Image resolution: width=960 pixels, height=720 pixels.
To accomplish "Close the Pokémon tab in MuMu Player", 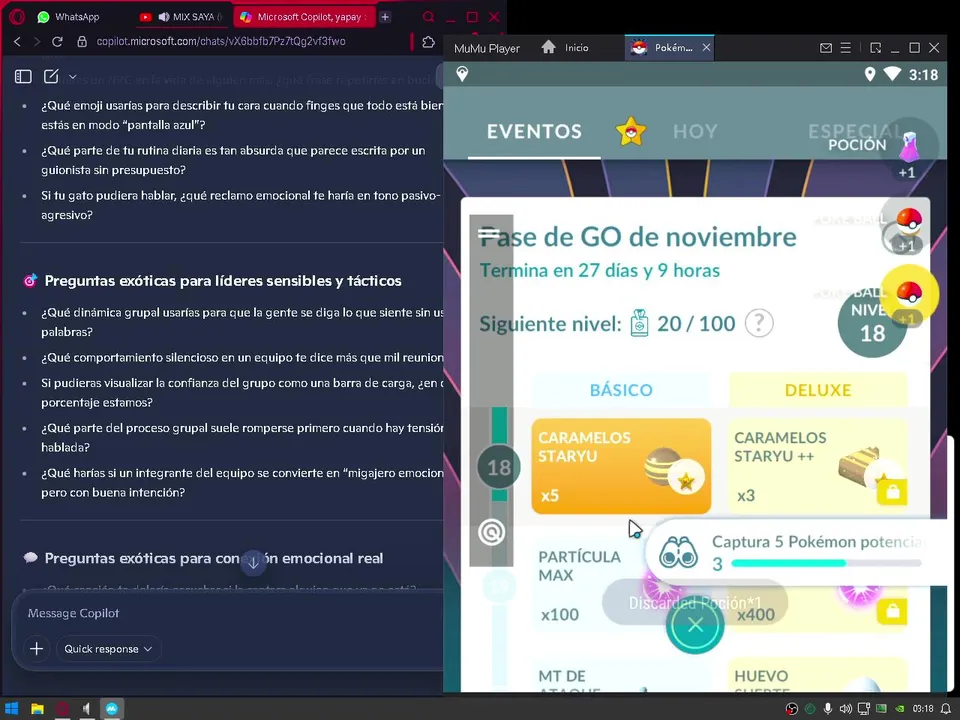I will 706,48.
